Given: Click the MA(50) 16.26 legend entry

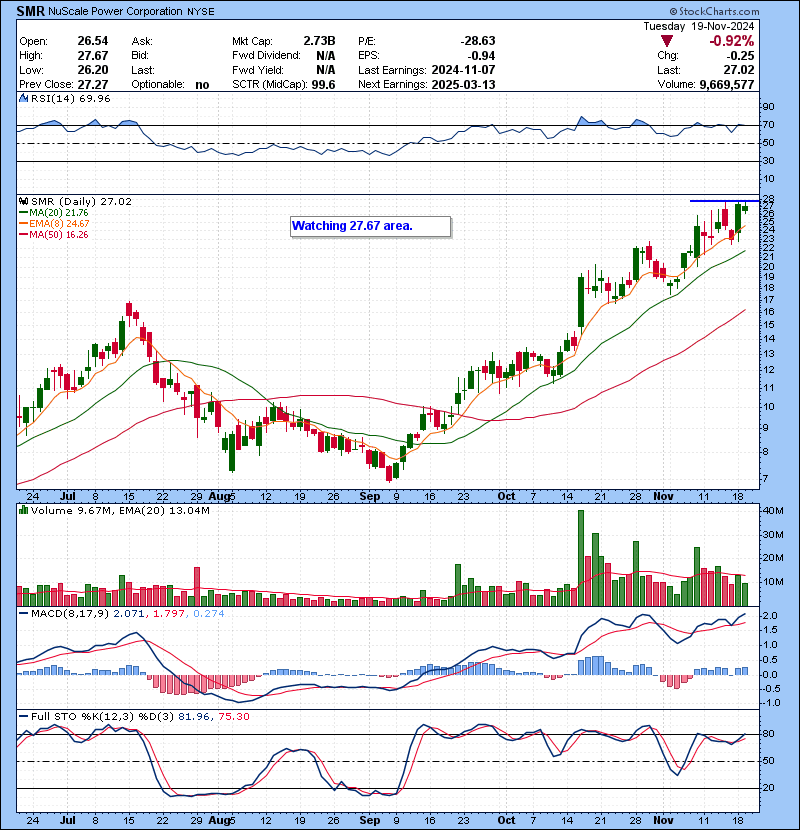Looking at the screenshot, I should point(54,235).
